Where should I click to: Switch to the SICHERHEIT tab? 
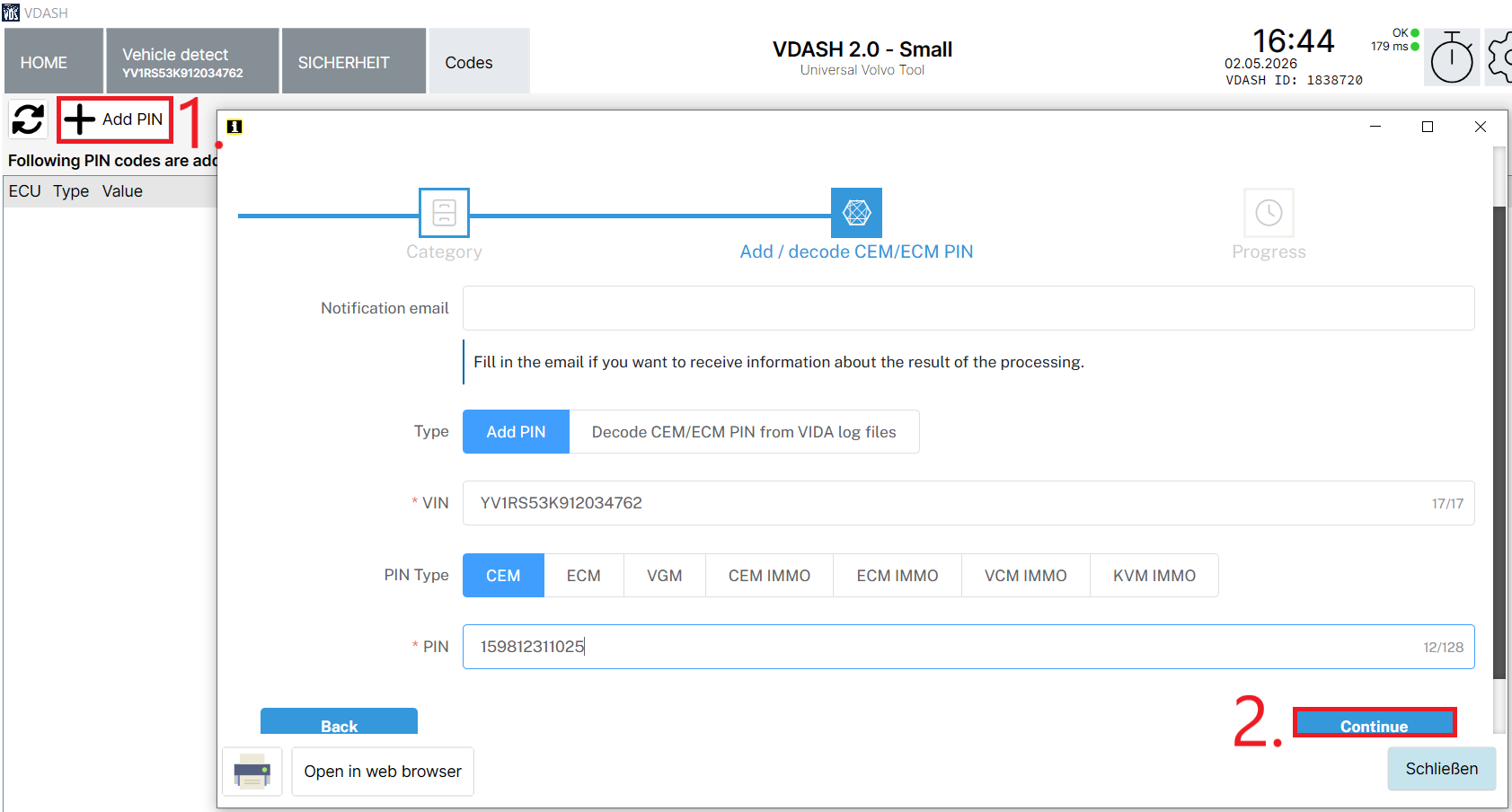[354, 61]
